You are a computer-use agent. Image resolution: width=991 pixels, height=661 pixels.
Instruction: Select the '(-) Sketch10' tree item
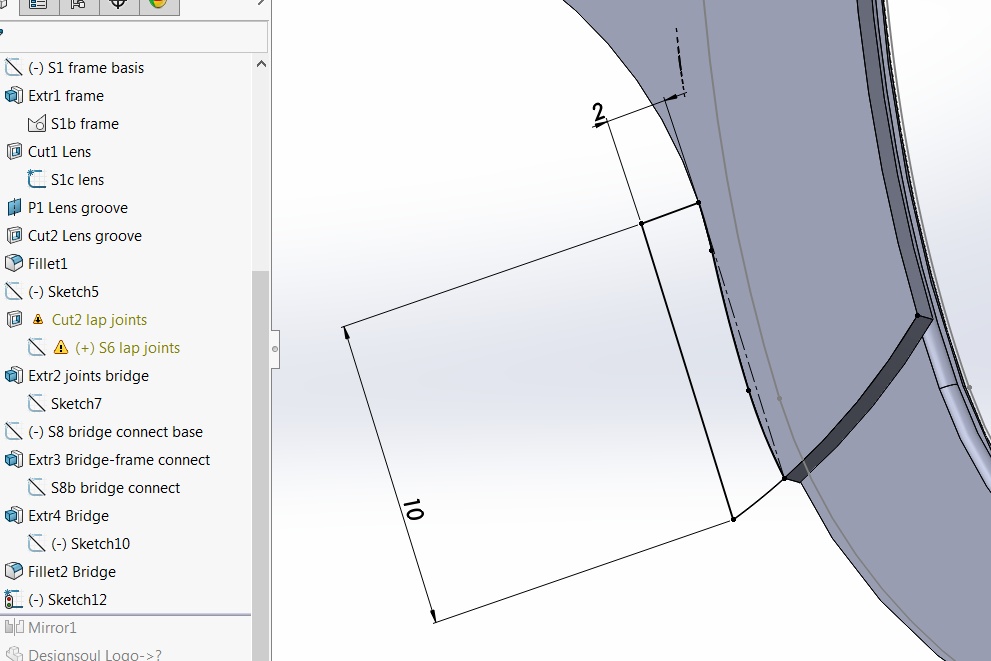click(90, 543)
